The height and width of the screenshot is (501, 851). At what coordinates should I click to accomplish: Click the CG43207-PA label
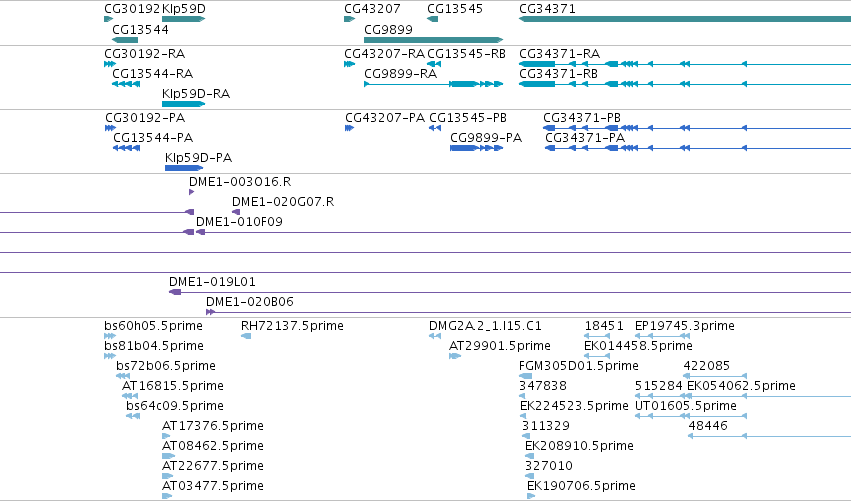[x=385, y=118]
